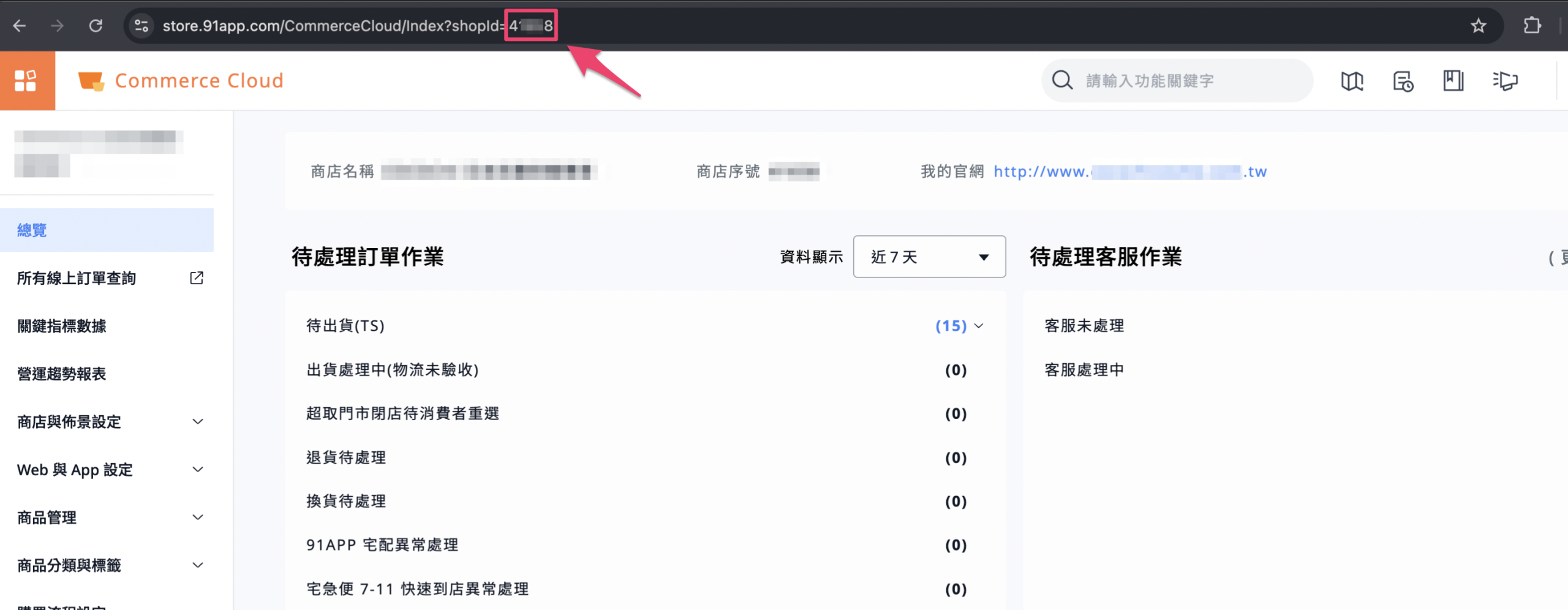Open the 近 7 天 data range dropdown

click(x=929, y=257)
